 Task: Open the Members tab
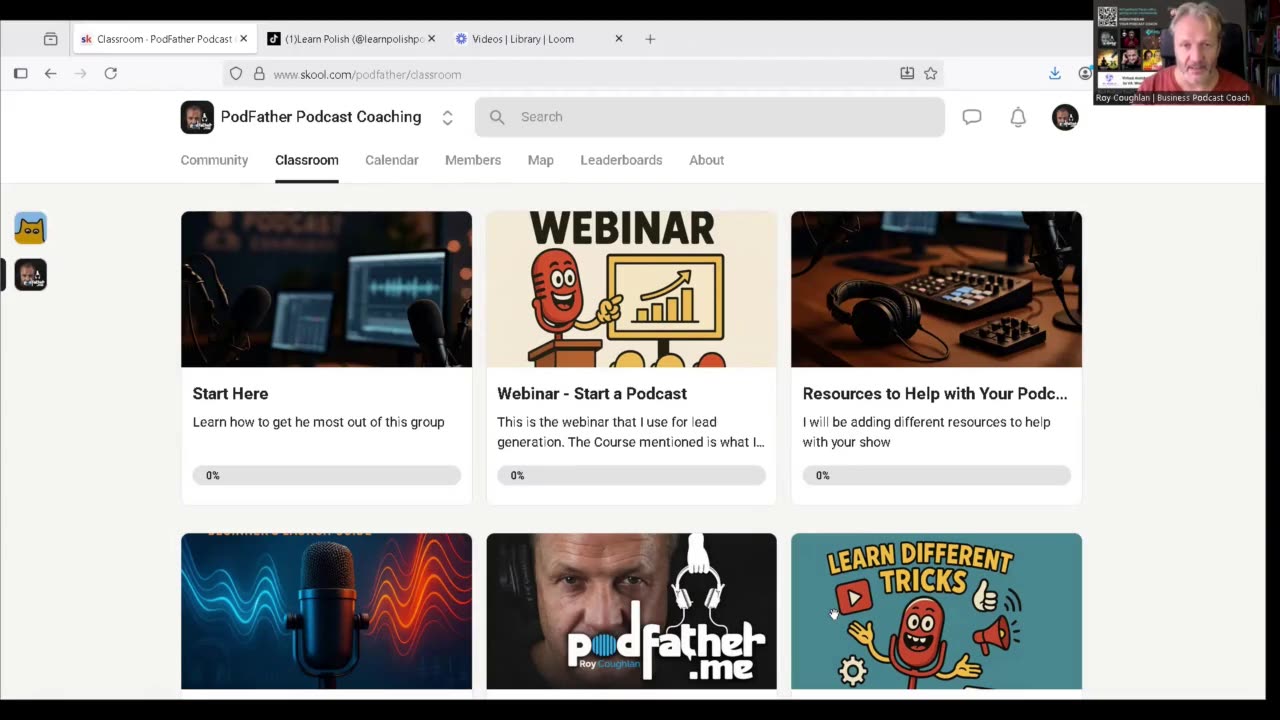[x=473, y=160]
